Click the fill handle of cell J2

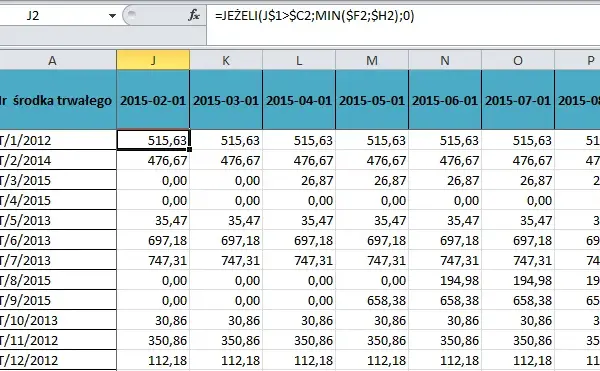pos(190,150)
